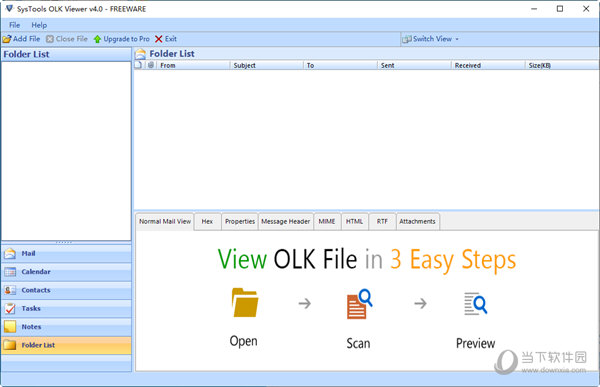Image resolution: width=600 pixels, height=387 pixels.
Task: Click the red Exit X icon
Action: pyautogui.click(x=158, y=39)
